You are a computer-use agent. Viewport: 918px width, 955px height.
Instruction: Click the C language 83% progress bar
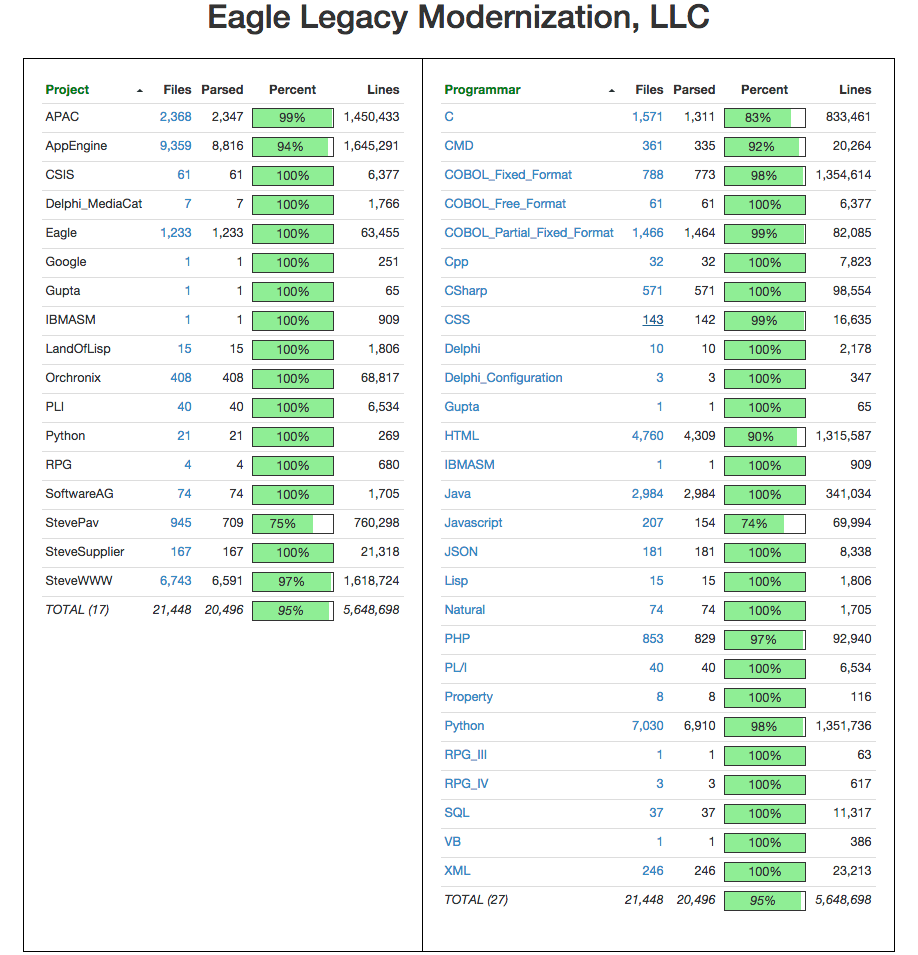coord(764,117)
